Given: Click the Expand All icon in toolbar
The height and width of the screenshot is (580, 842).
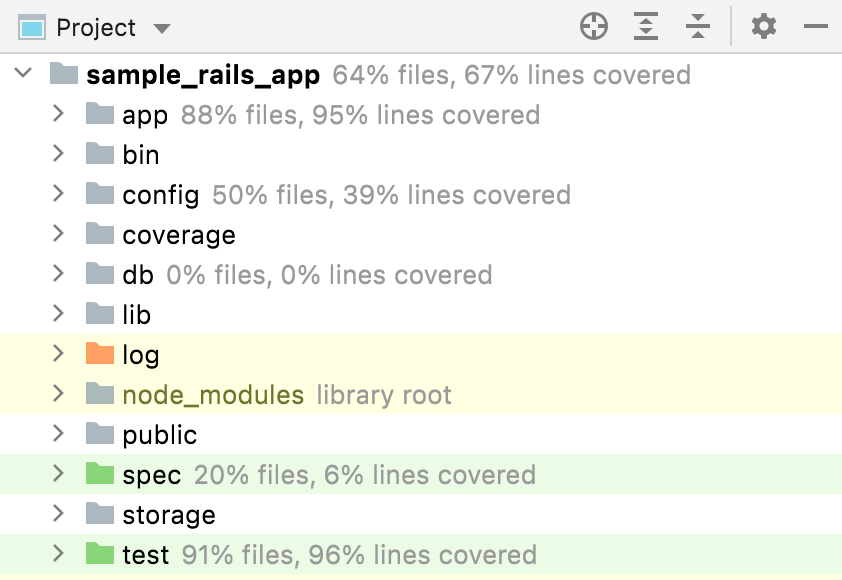Looking at the screenshot, I should [x=646, y=27].
